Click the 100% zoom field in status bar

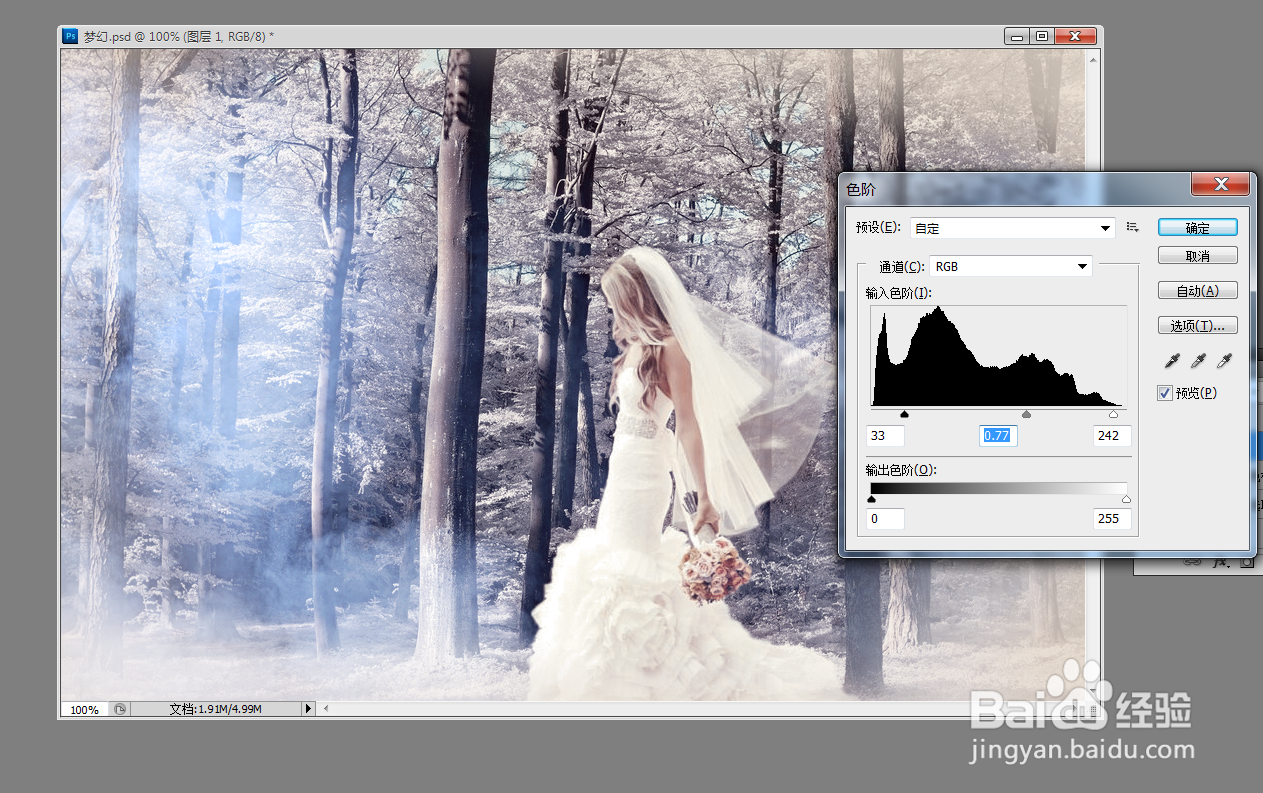84,709
